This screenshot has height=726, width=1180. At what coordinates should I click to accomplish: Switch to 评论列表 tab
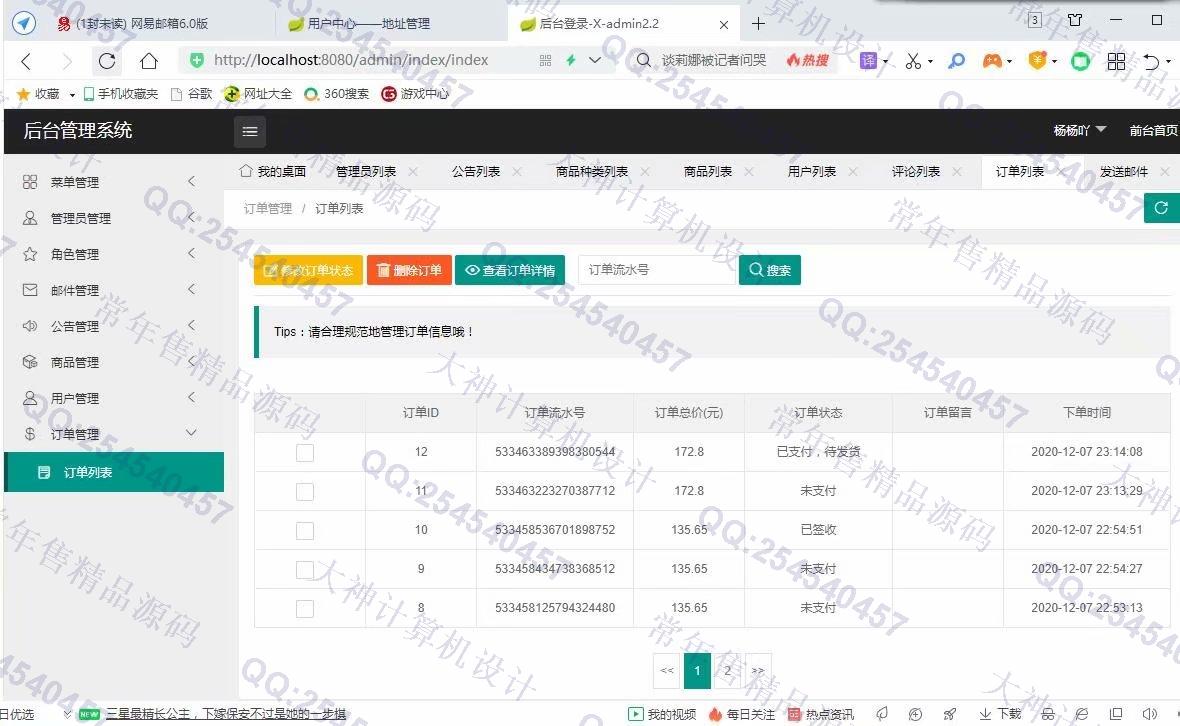916,172
